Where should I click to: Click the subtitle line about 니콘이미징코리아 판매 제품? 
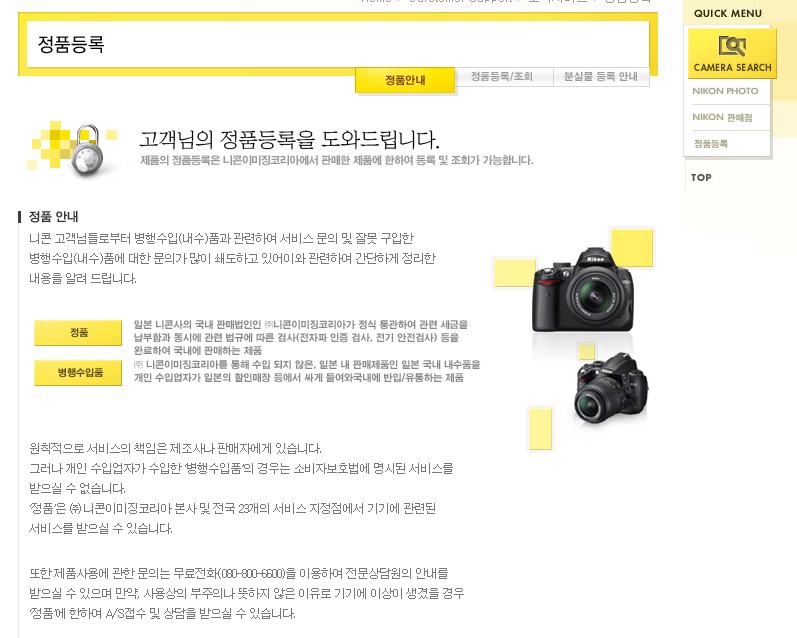[x=336, y=160]
